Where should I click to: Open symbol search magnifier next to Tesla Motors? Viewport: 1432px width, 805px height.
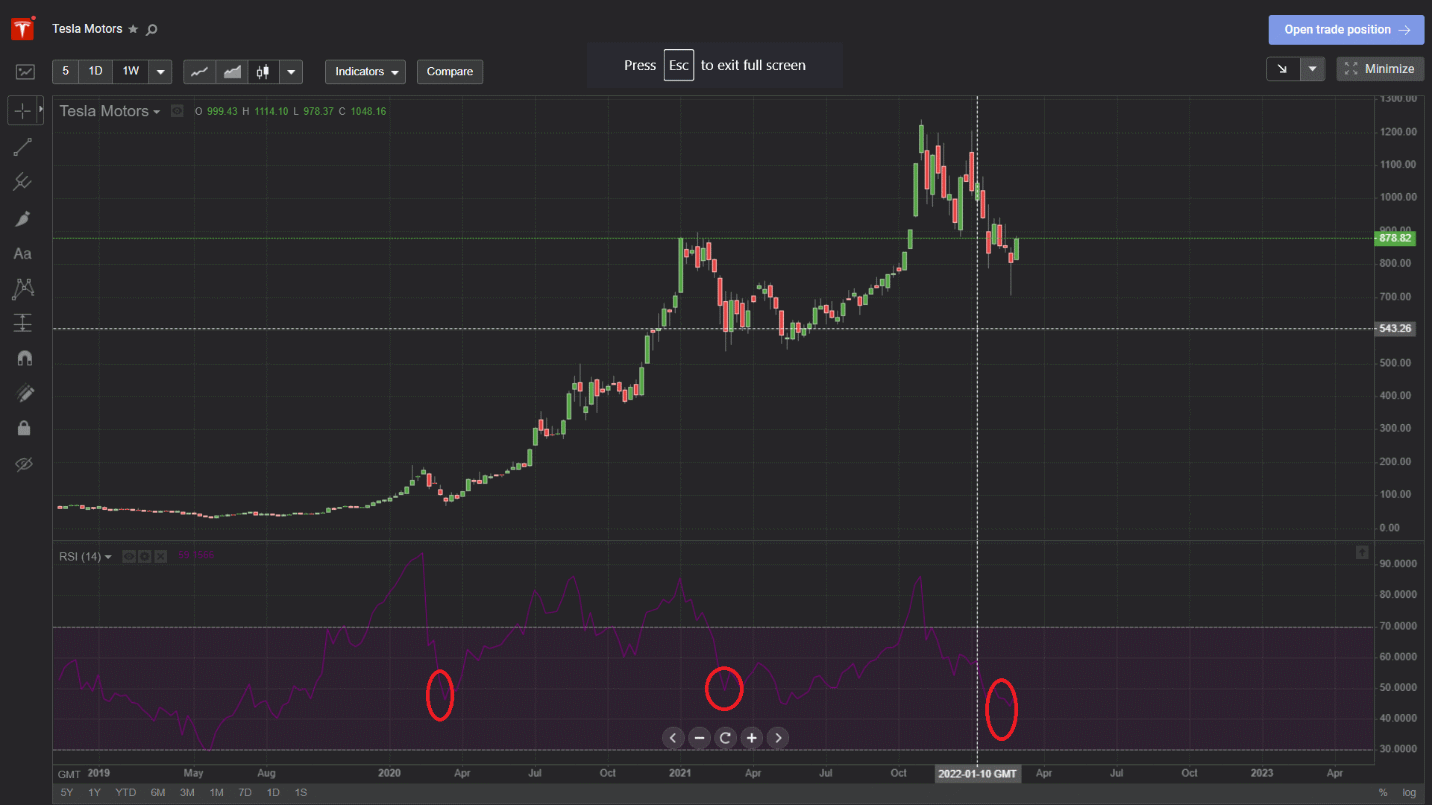click(152, 29)
